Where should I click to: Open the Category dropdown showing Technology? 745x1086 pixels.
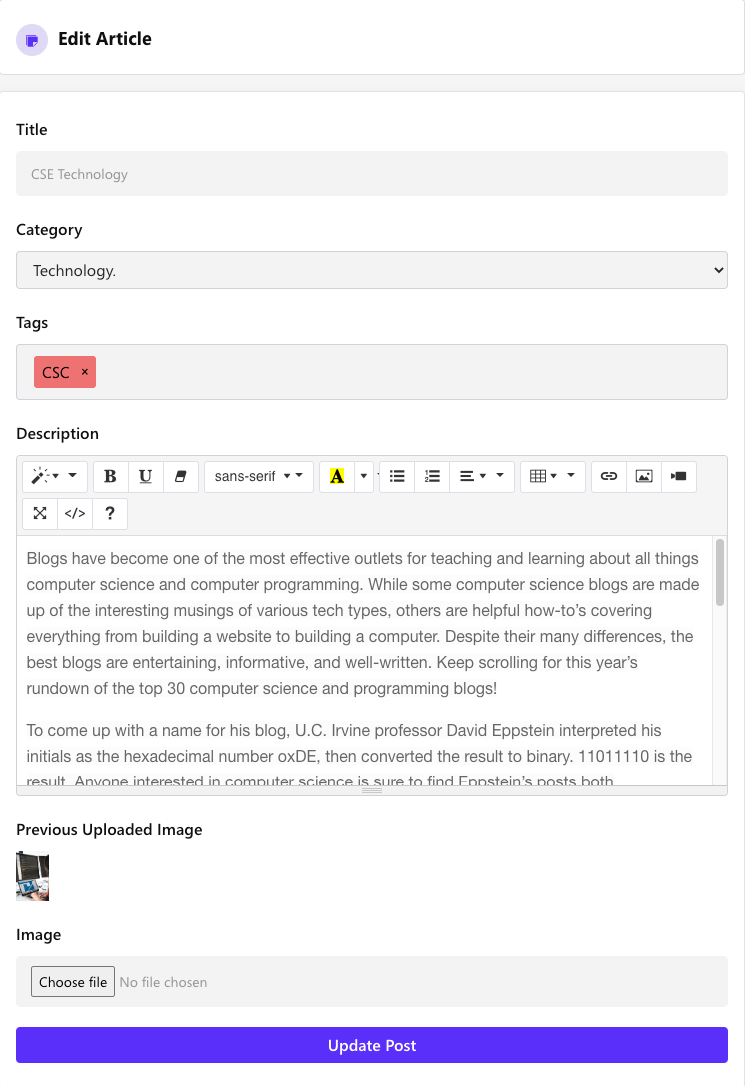(371, 270)
